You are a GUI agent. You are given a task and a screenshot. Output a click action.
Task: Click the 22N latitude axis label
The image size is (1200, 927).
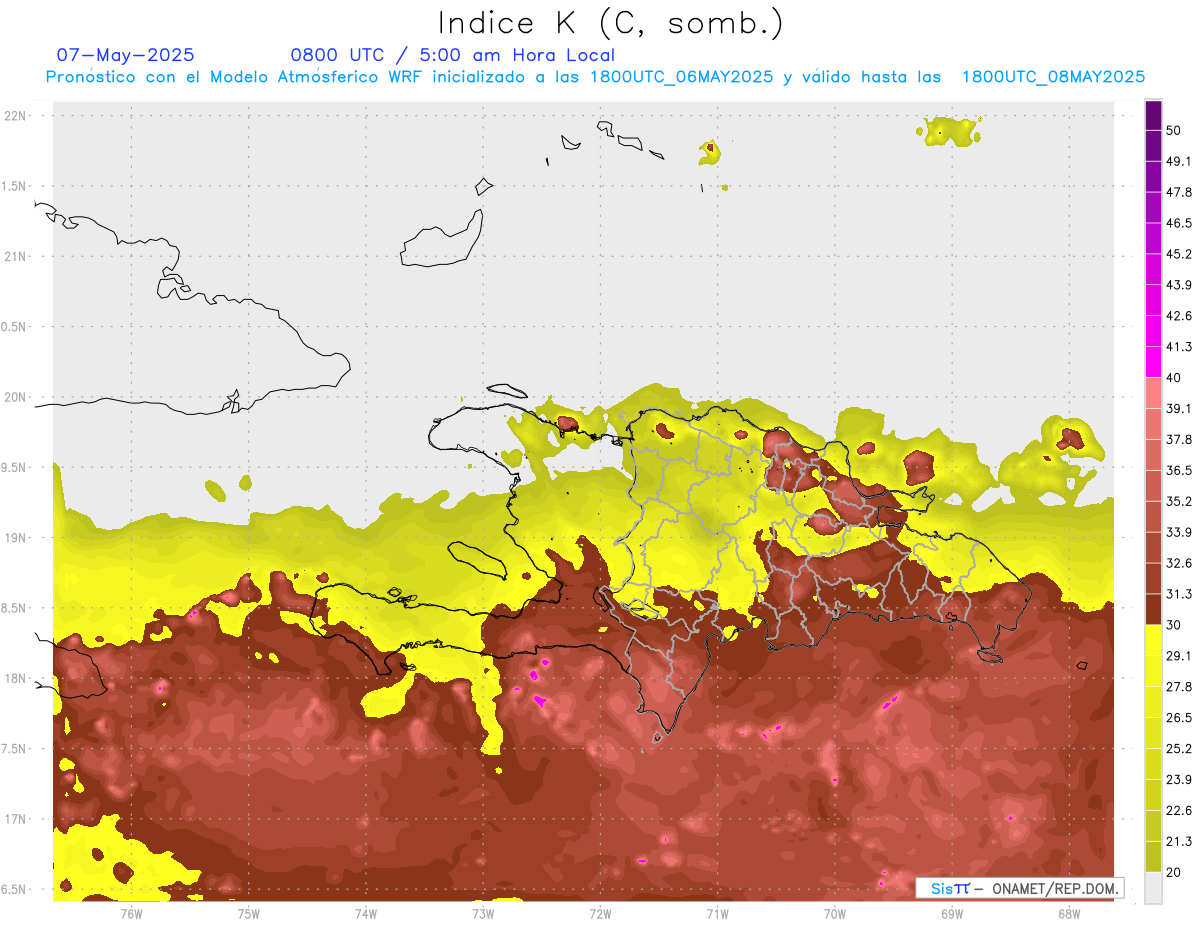[x=17, y=116]
